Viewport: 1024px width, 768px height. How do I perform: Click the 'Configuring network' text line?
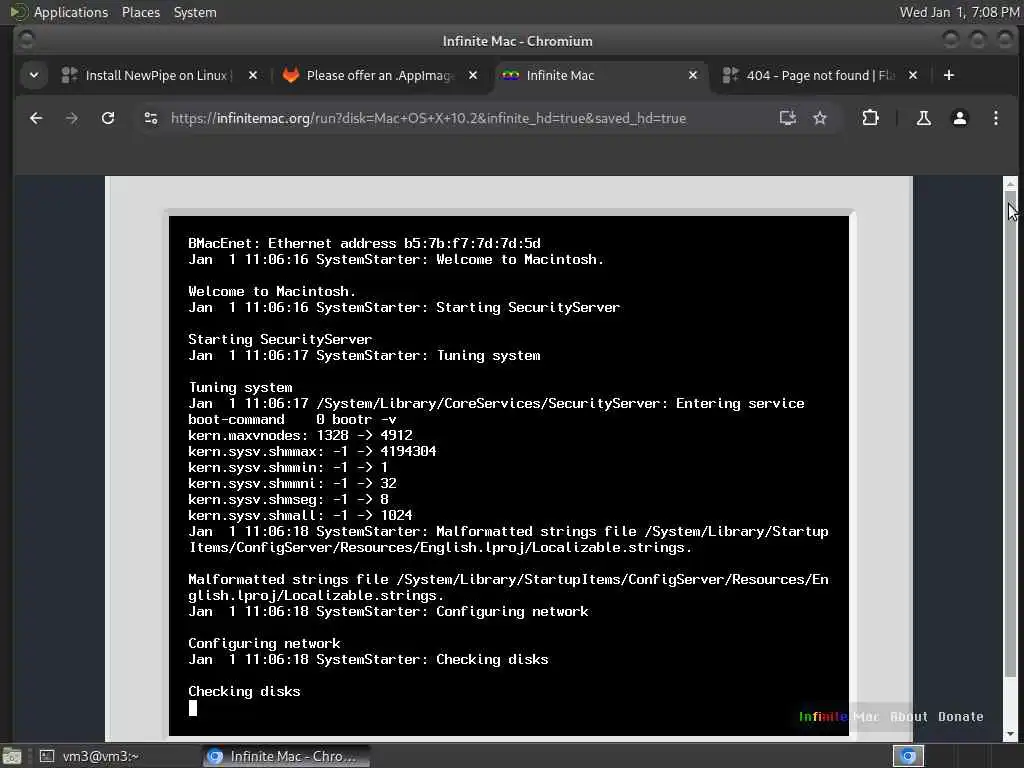264,644
